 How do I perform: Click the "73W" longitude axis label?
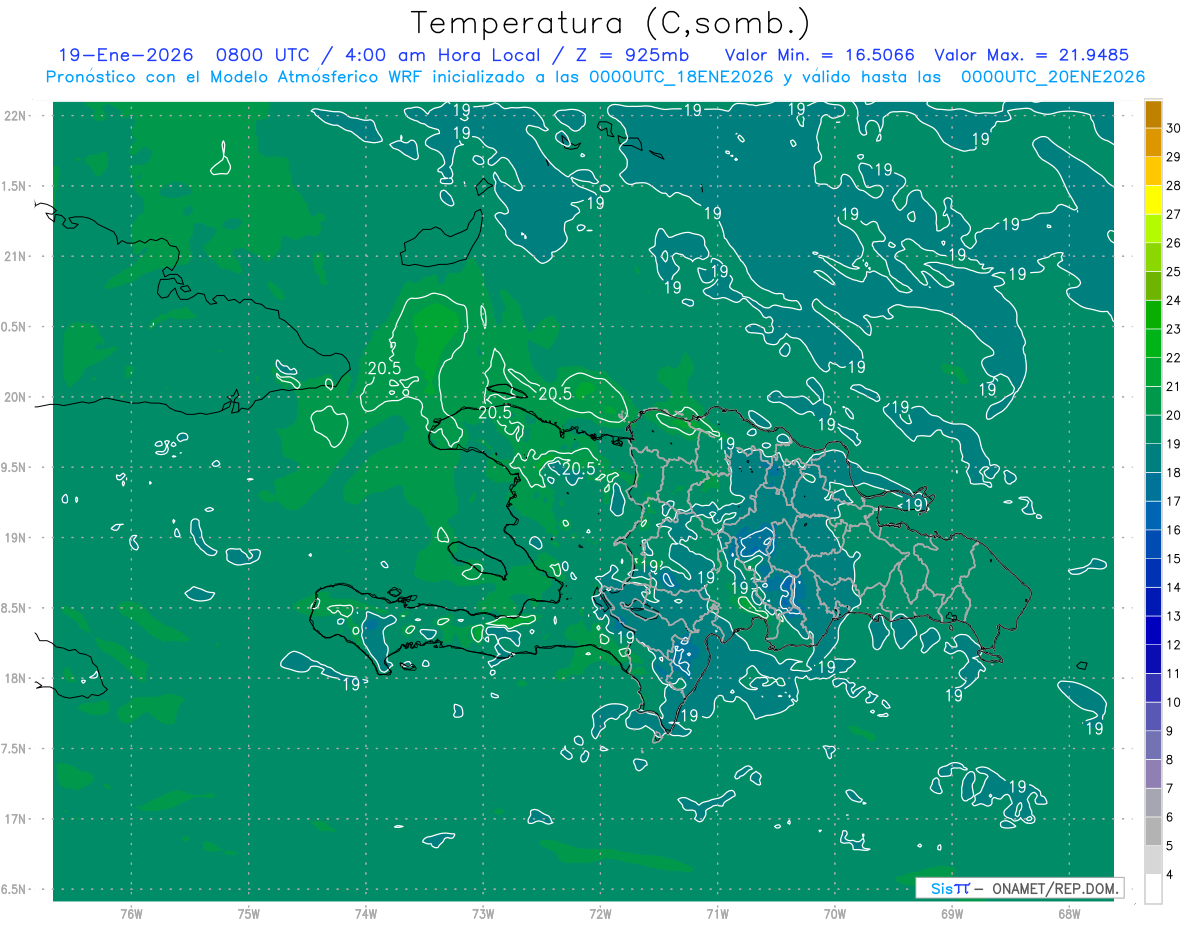[483, 914]
